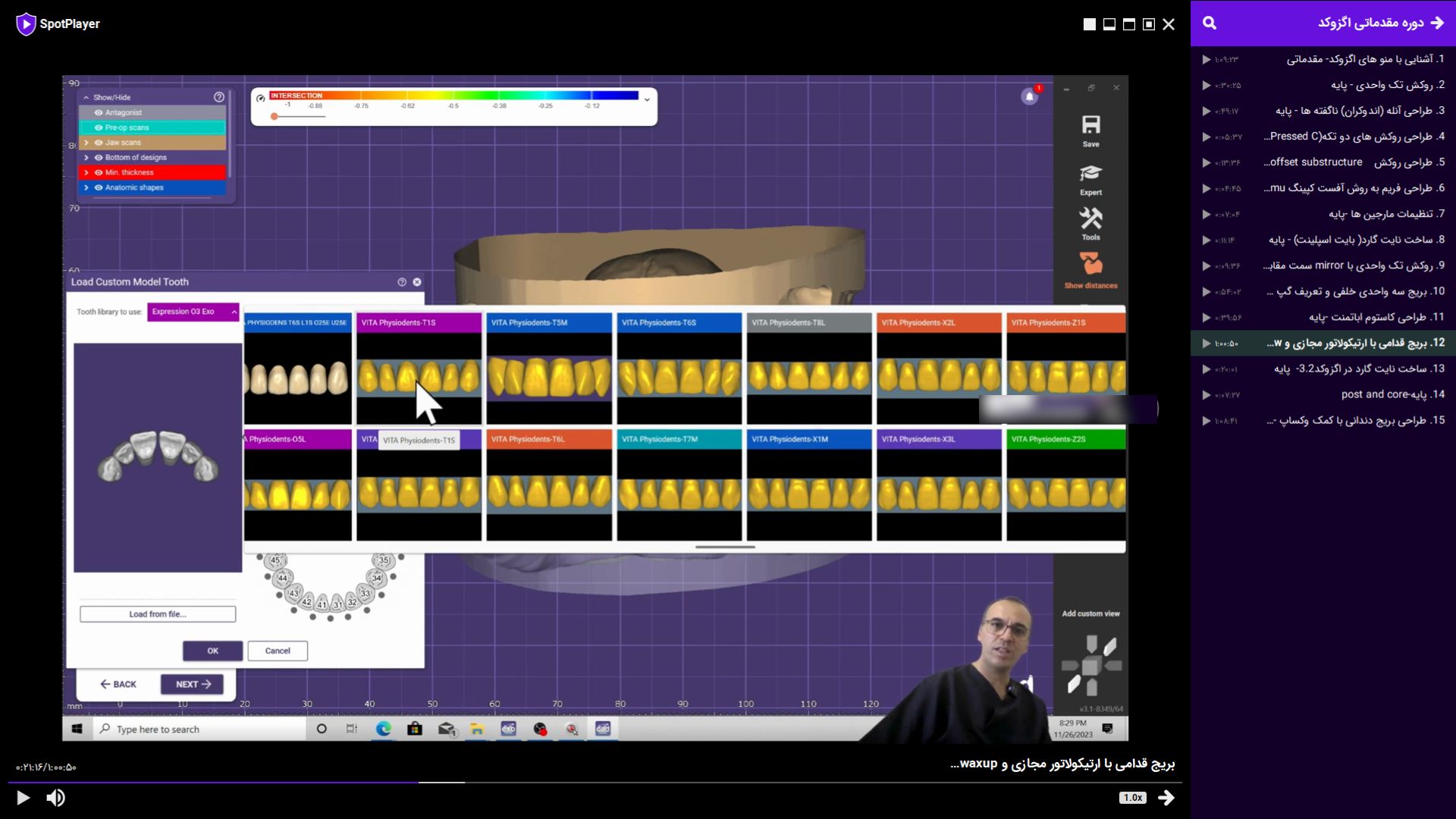Toggle Pre-op scans visibility eye
The image size is (1456, 819).
coord(99,127)
